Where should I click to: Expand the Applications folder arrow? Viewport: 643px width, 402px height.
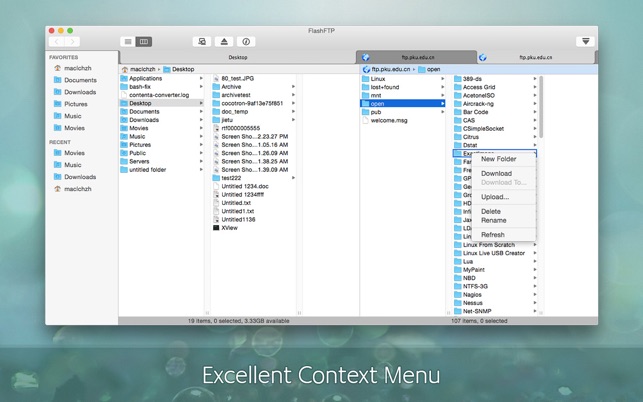tap(202, 78)
